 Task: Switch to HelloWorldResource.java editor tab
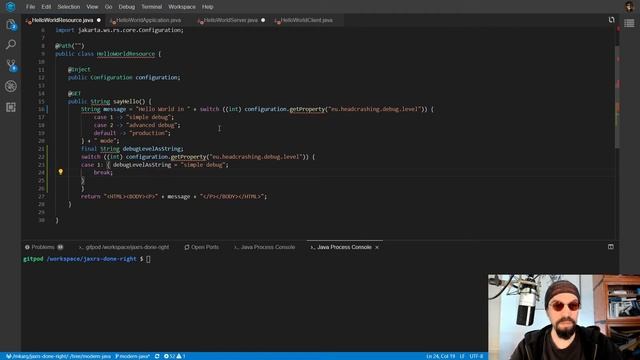pyautogui.click(x=62, y=20)
